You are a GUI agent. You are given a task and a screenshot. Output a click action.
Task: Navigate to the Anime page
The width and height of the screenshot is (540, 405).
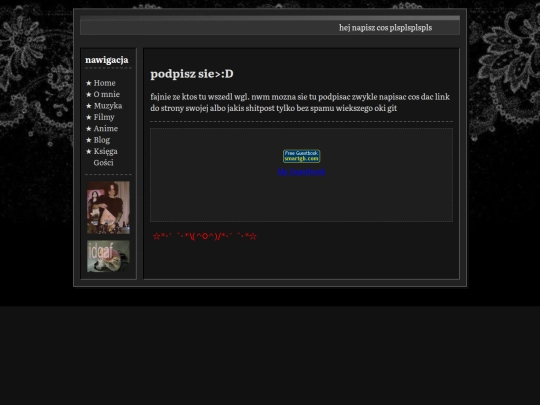coord(106,128)
